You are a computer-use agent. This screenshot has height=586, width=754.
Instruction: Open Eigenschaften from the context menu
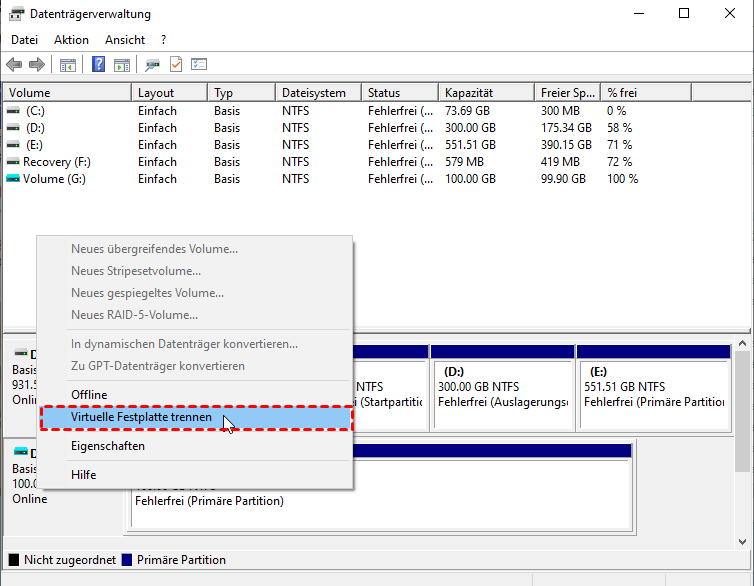pyautogui.click(x=195, y=446)
